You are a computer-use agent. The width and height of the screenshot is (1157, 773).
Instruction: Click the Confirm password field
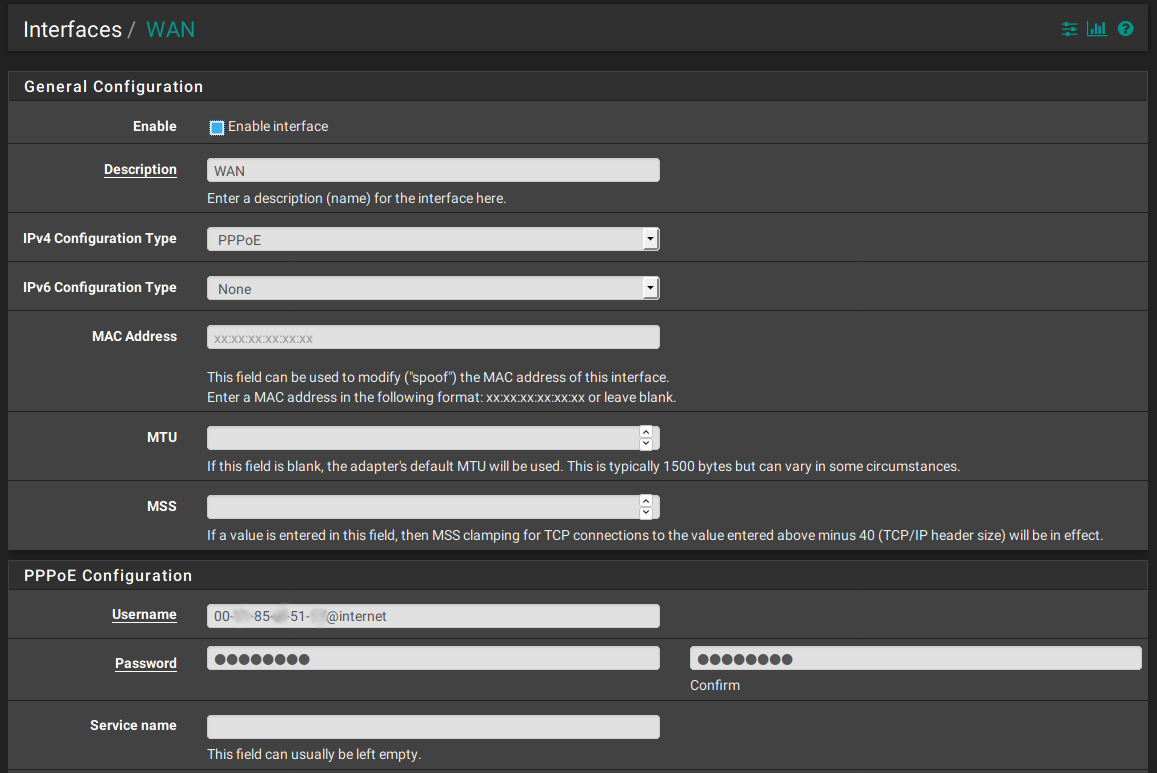[x=915, y=658]
